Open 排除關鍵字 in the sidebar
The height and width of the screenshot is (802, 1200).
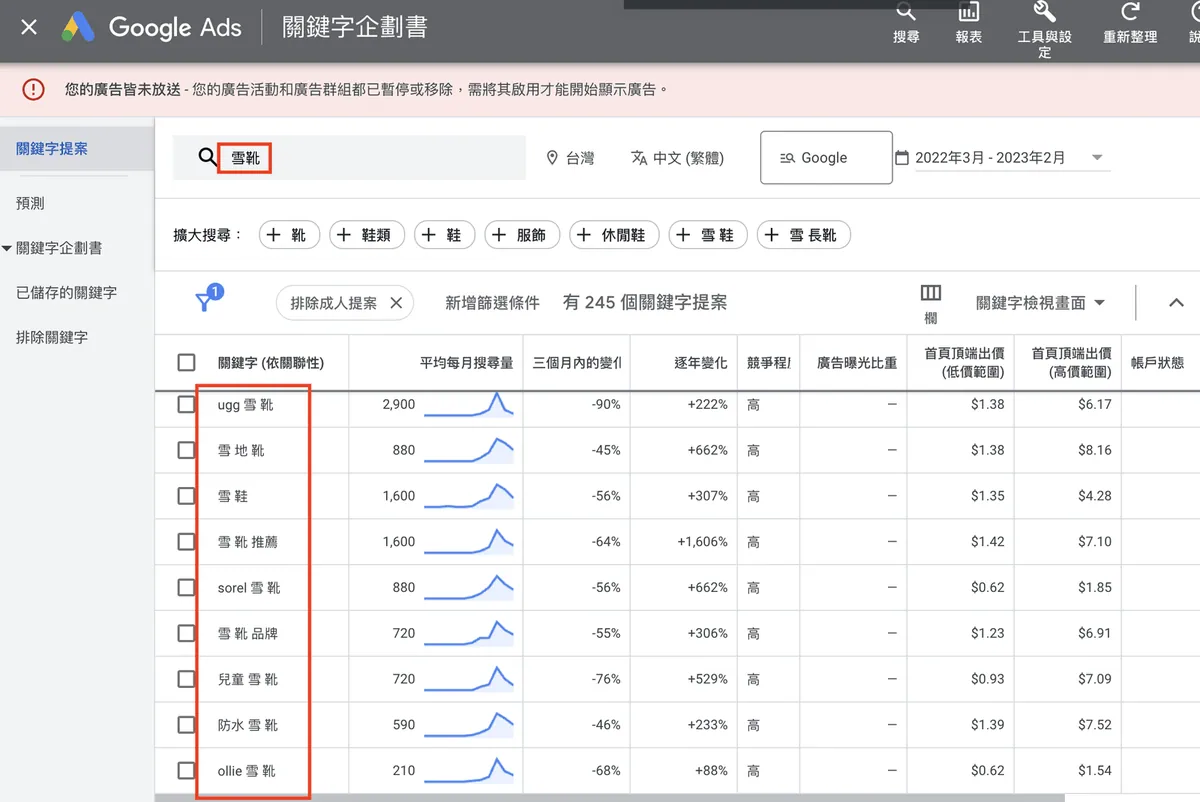52,338
